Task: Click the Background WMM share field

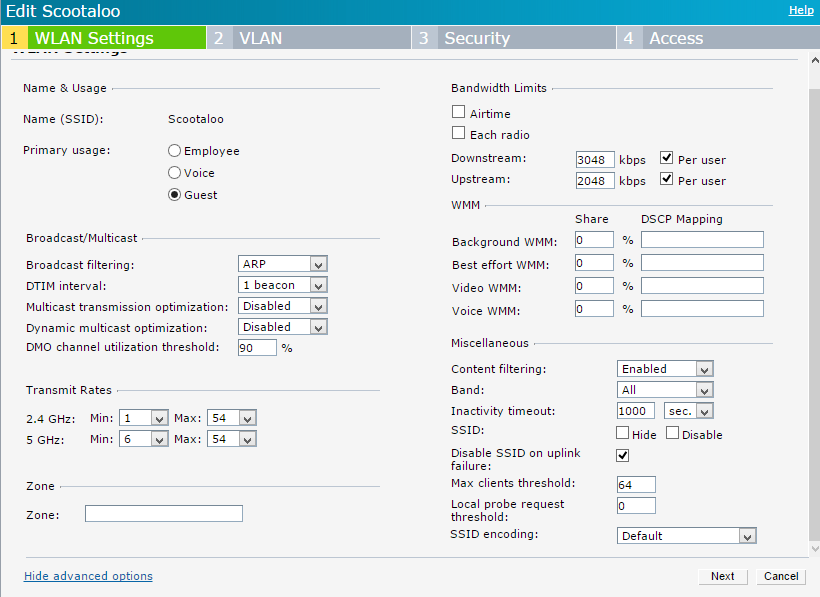Action: point(594,240)
